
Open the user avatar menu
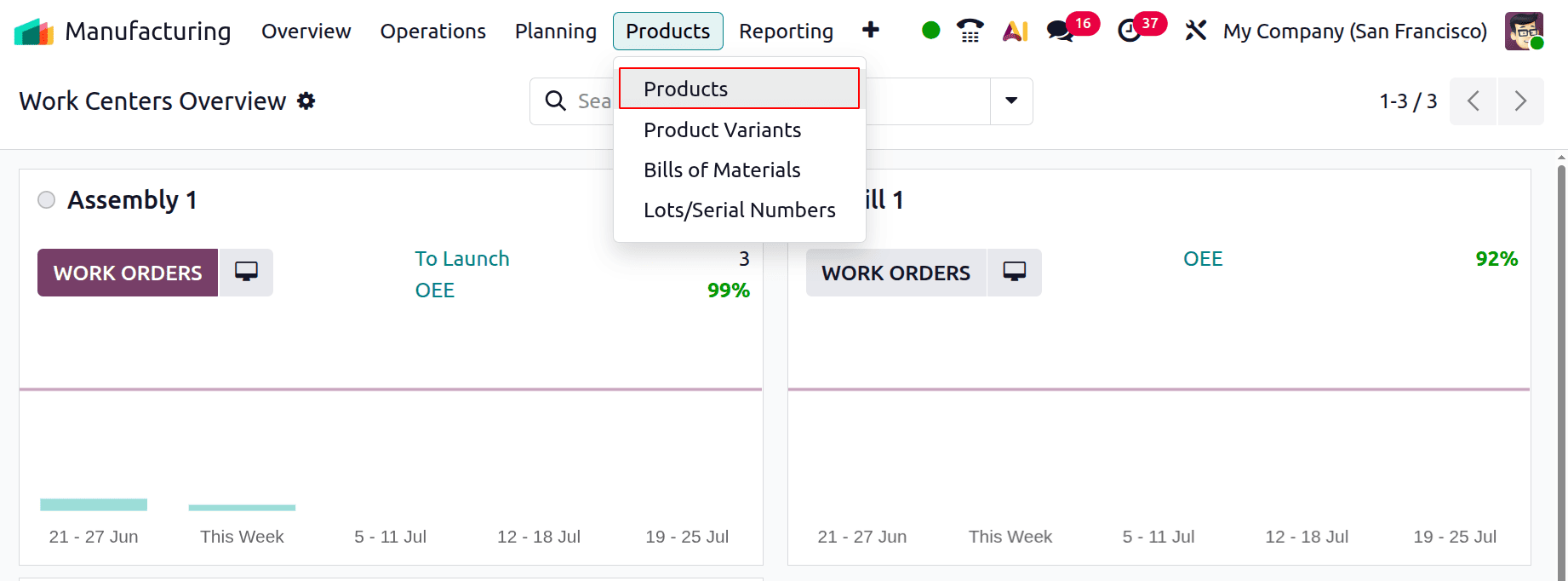[x=1524, y=32]
